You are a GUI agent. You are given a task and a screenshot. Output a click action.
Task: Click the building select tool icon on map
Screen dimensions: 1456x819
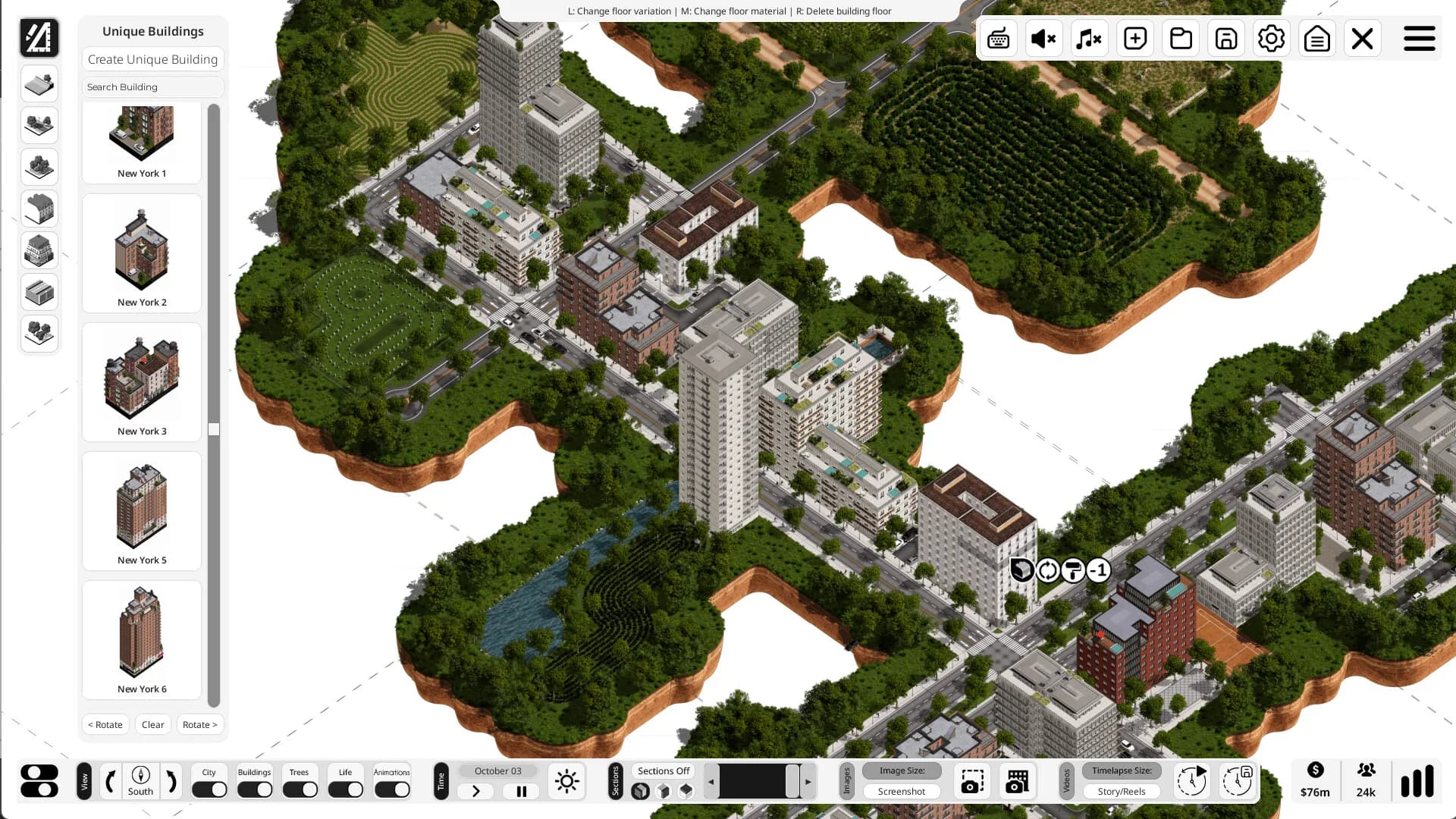[1021, 570]
